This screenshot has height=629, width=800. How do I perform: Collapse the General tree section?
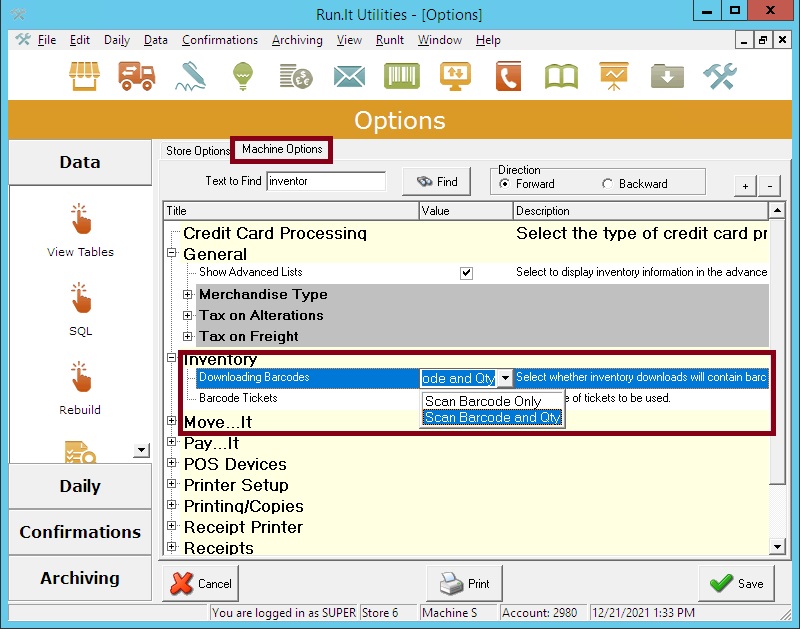(172, 253)
